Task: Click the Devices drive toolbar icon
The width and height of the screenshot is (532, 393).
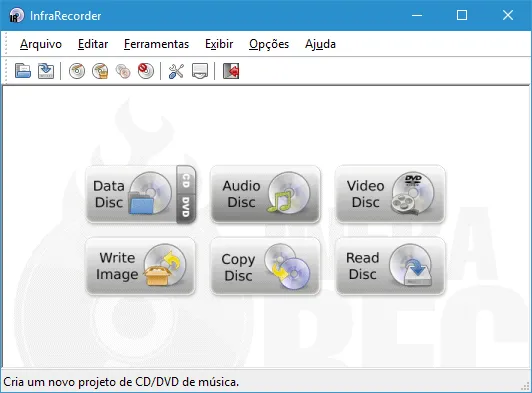Action: pos(200,71)
